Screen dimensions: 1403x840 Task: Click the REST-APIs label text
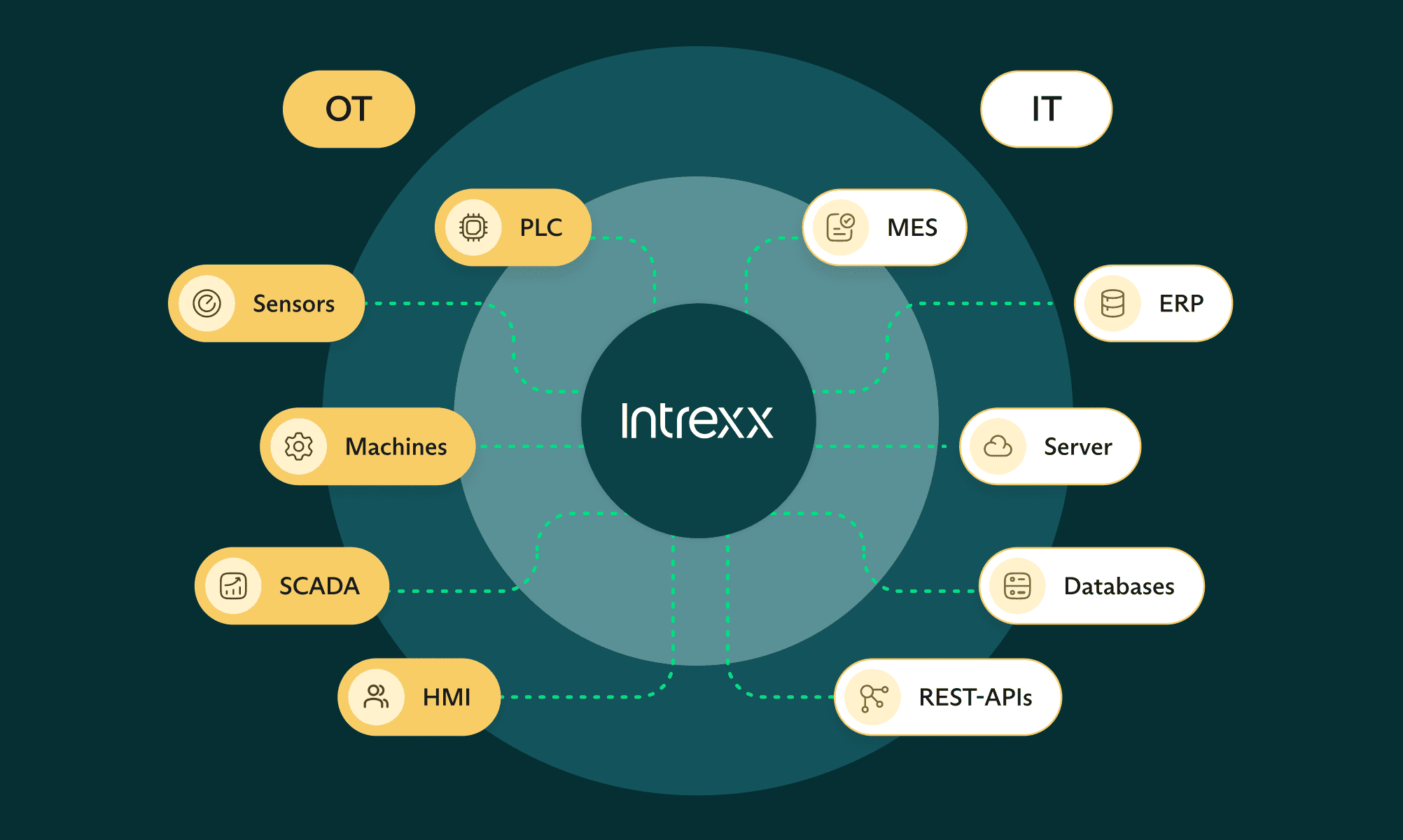pos(975,697)
